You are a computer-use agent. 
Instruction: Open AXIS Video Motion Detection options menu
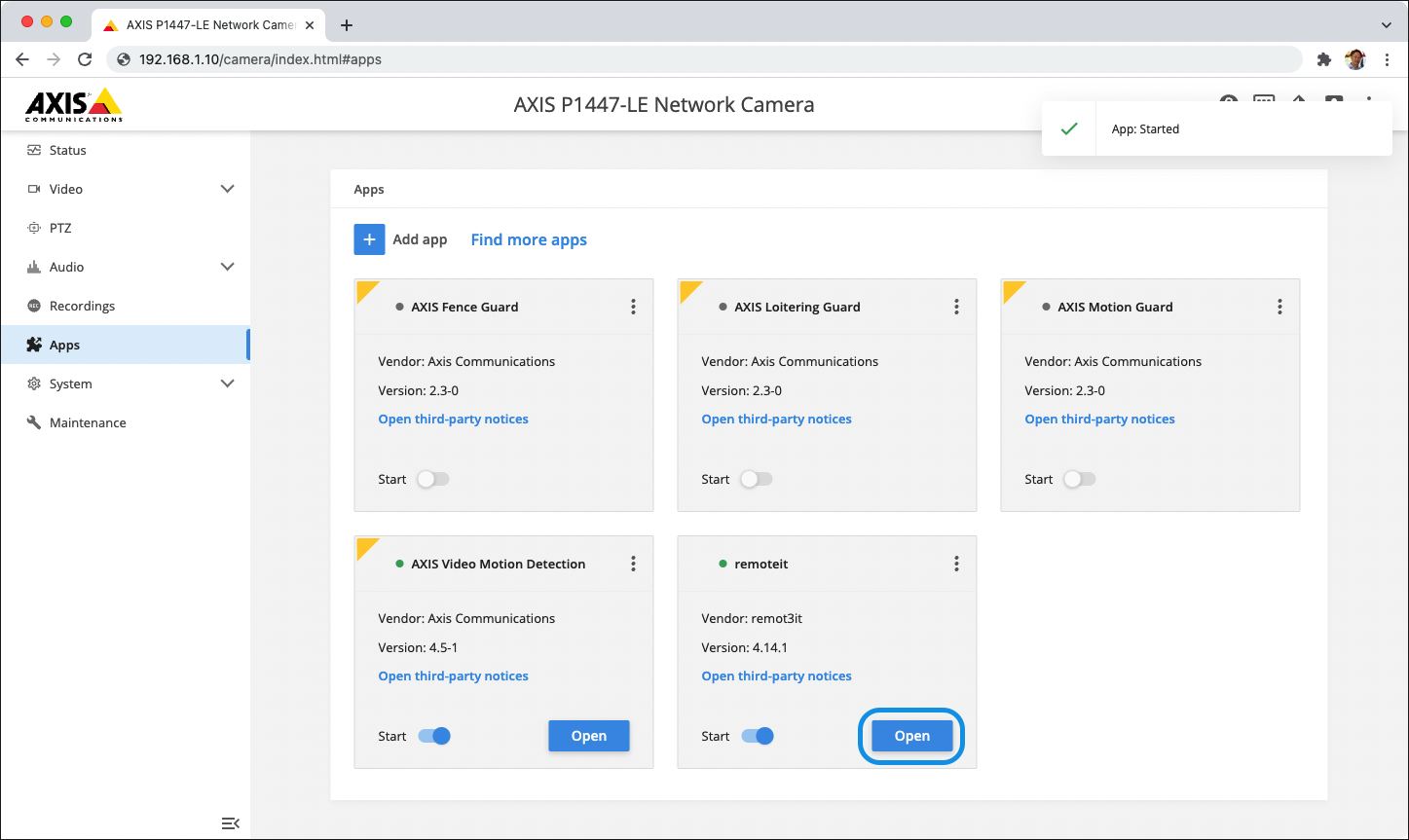tap(633, 564)
